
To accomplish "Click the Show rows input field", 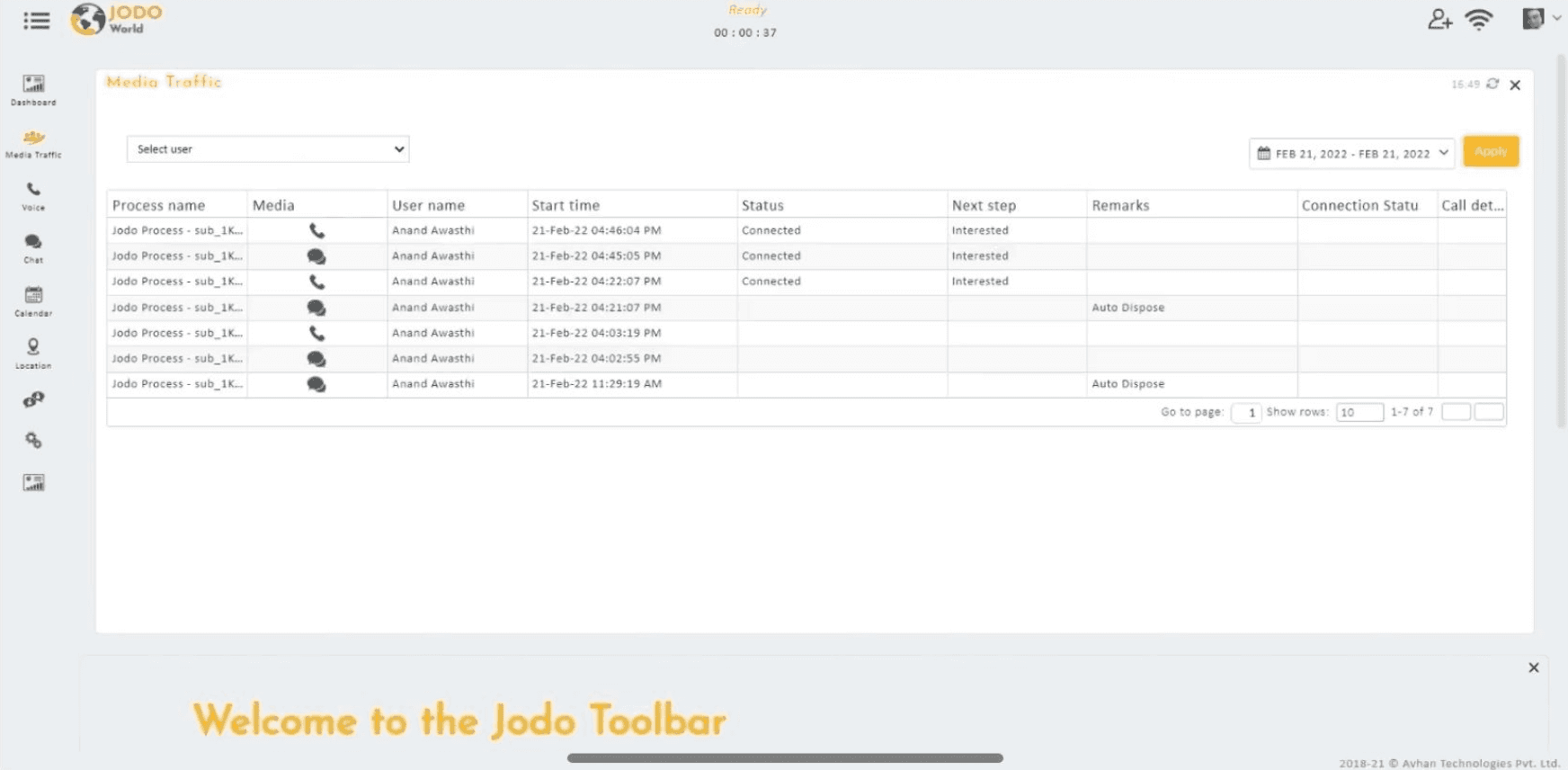I will 1359,412.
